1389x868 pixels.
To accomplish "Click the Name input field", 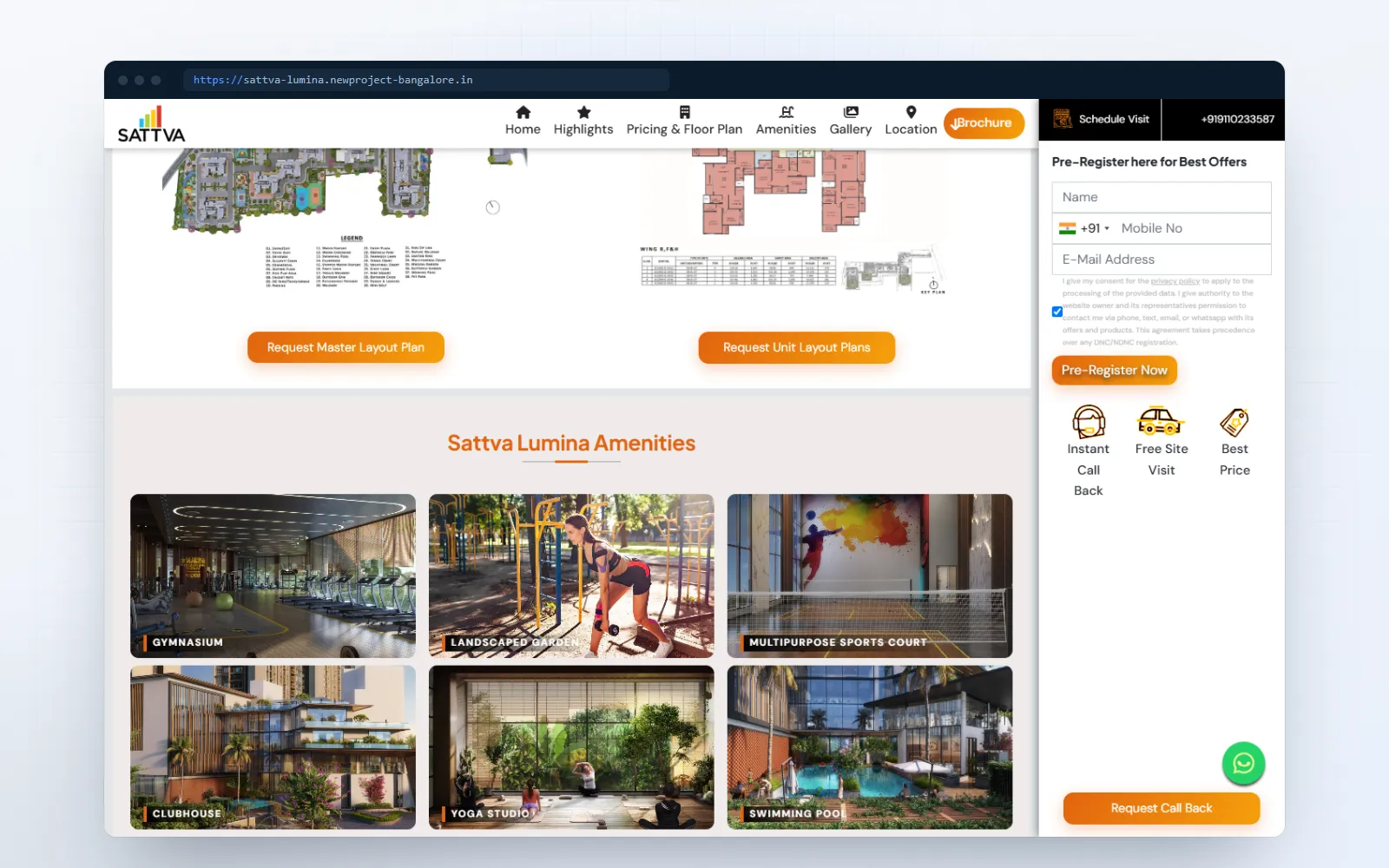I will click(x=1161, y=197).
